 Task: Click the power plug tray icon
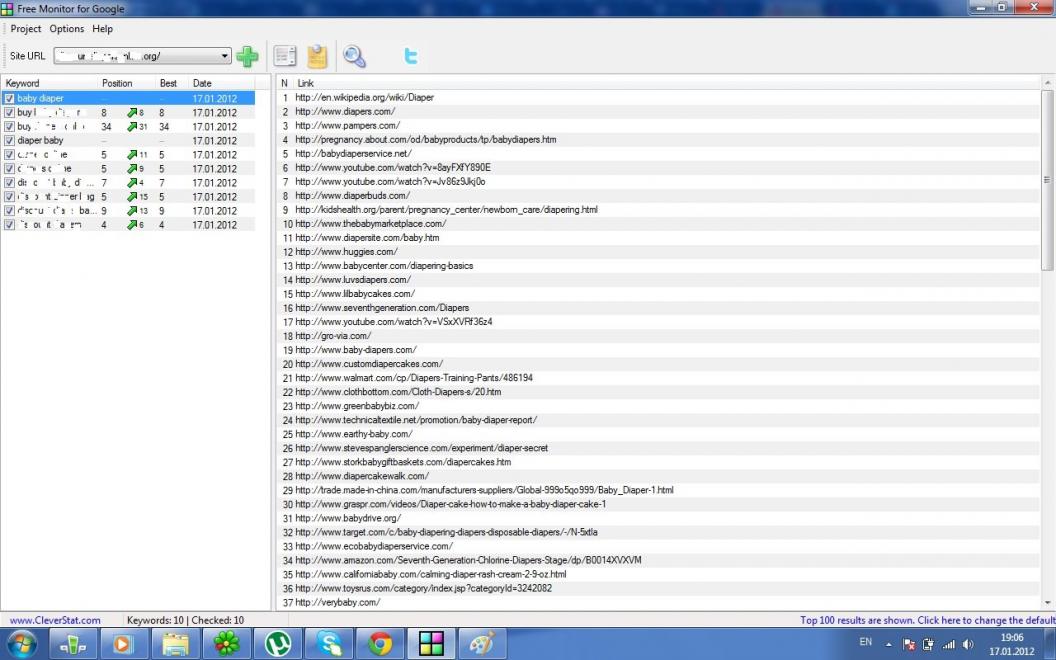click(928, 644)
